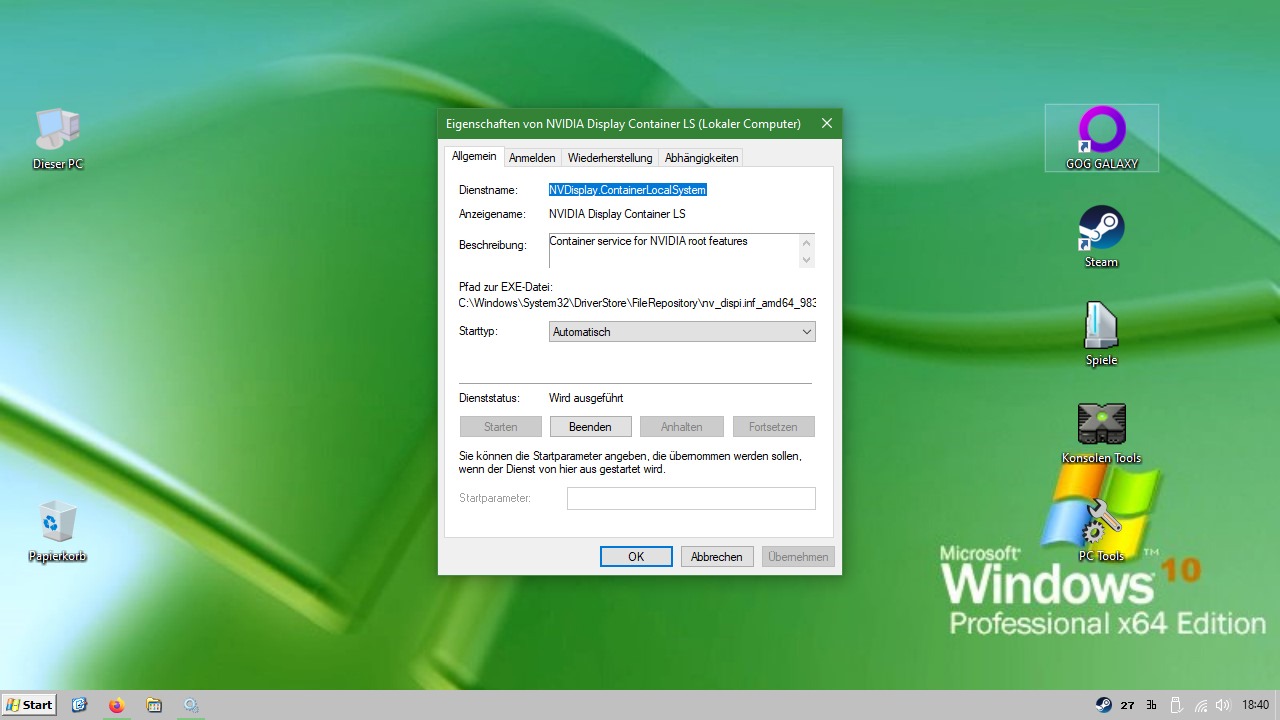Click the Anzeigename value NVIDIA Display Container LS
The width and height of the screenshot is (1280, 720).
tap(617, 214)
